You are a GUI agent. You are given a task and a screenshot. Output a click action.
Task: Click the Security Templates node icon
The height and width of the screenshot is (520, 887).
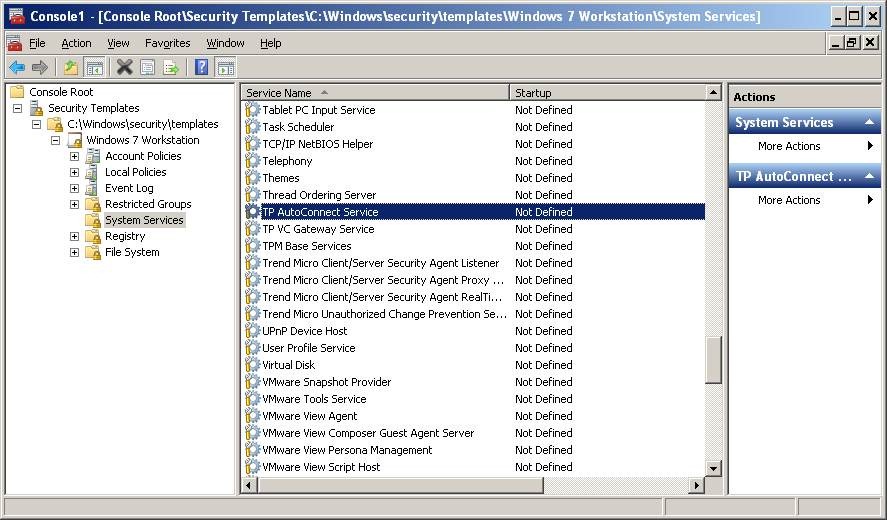37,108
